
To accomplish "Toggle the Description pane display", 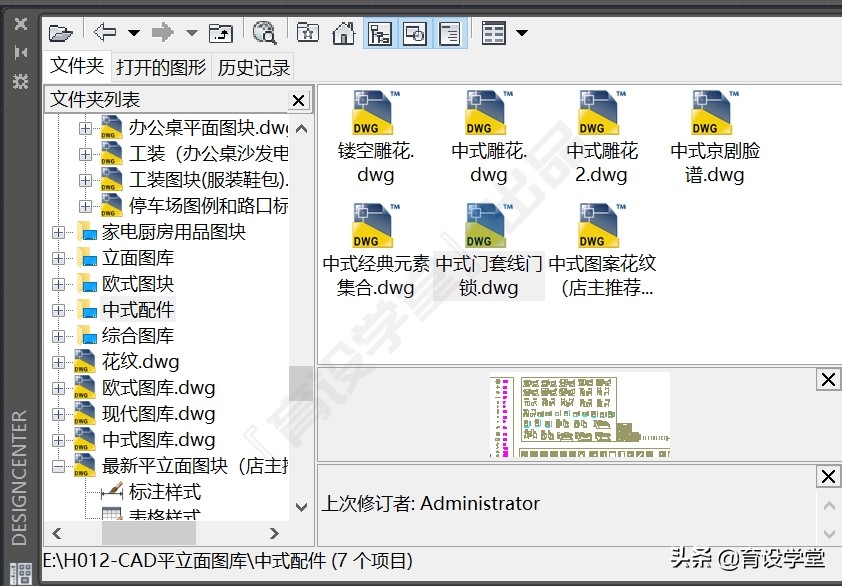I will point(449,32).
